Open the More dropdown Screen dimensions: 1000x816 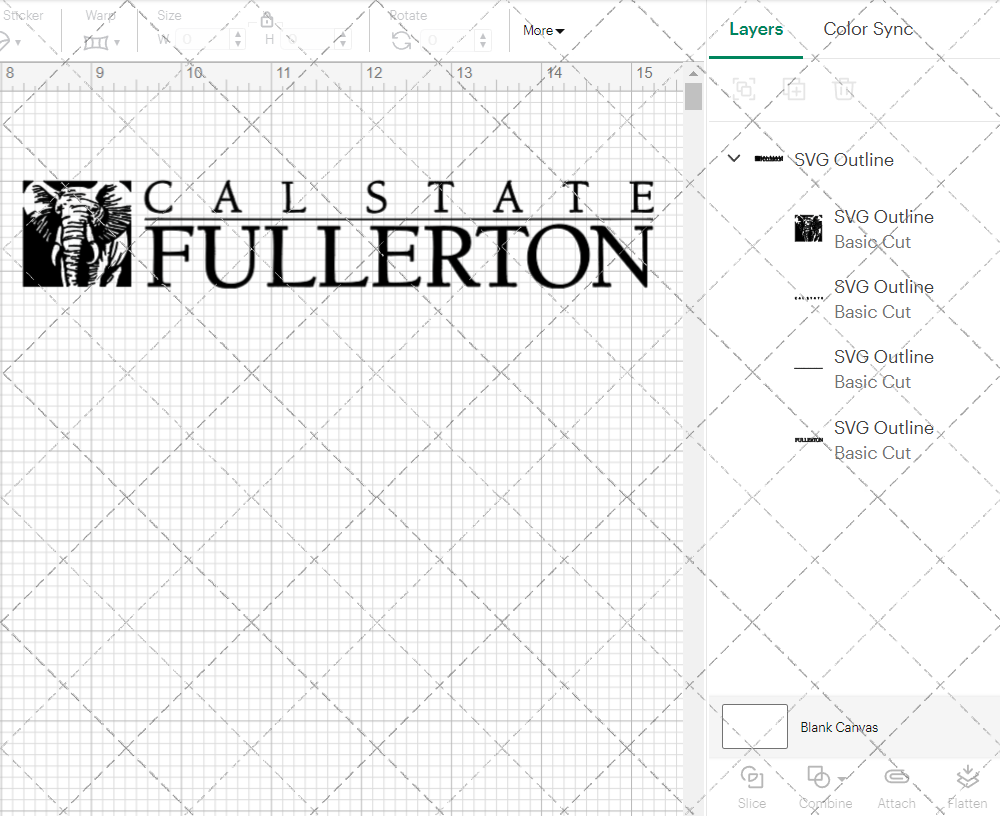[x=543, y=31]
